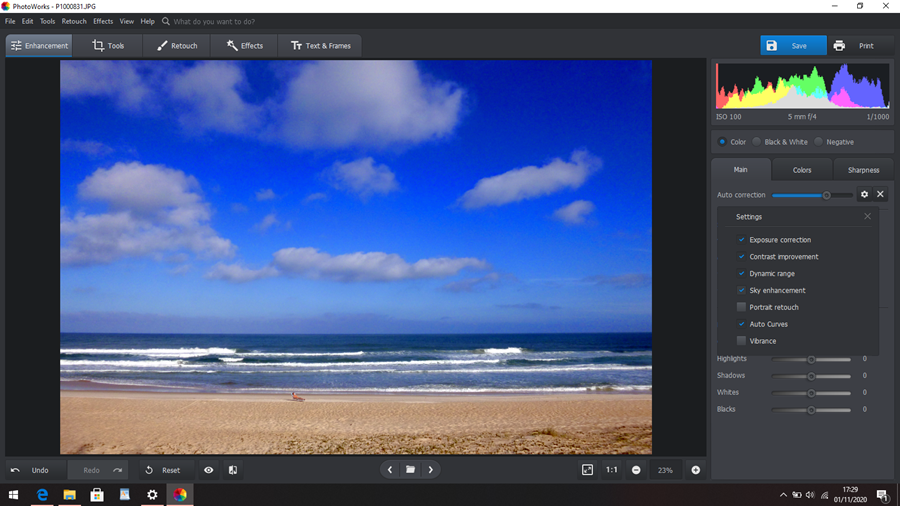Screen dimensions: 900x506
Task: Open the Effects menu in menu bar
Action: tap(103, 21)
